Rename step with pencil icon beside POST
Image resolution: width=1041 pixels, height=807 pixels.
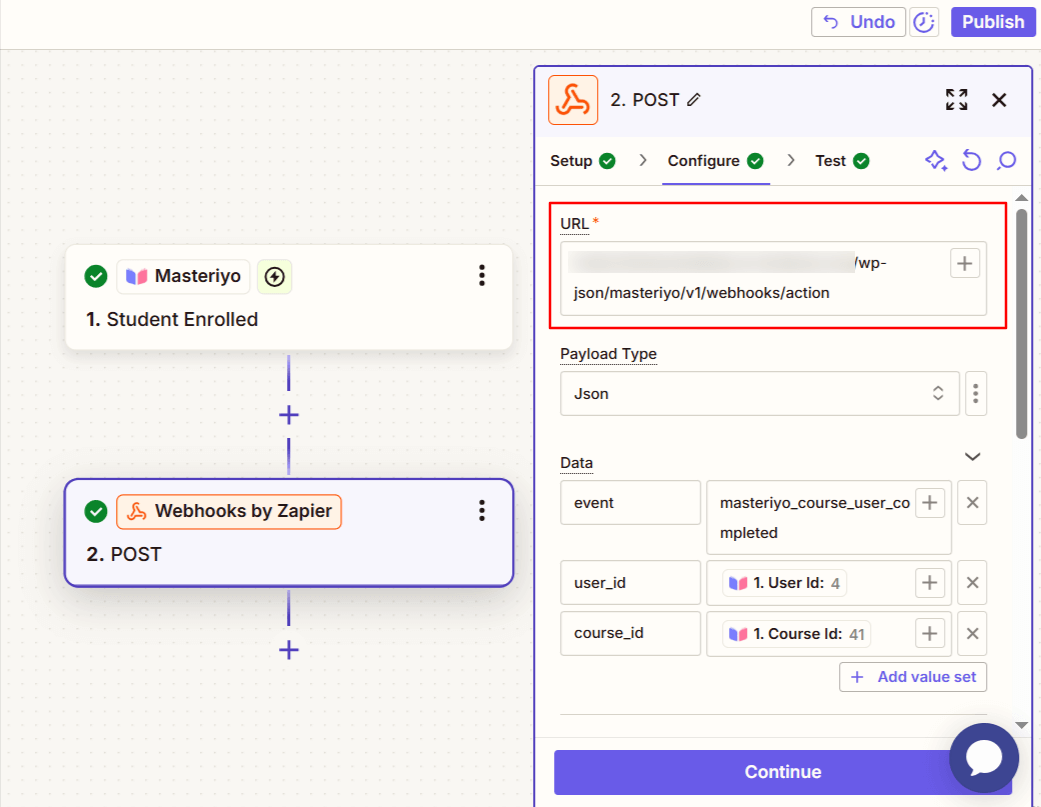[694, 100]
